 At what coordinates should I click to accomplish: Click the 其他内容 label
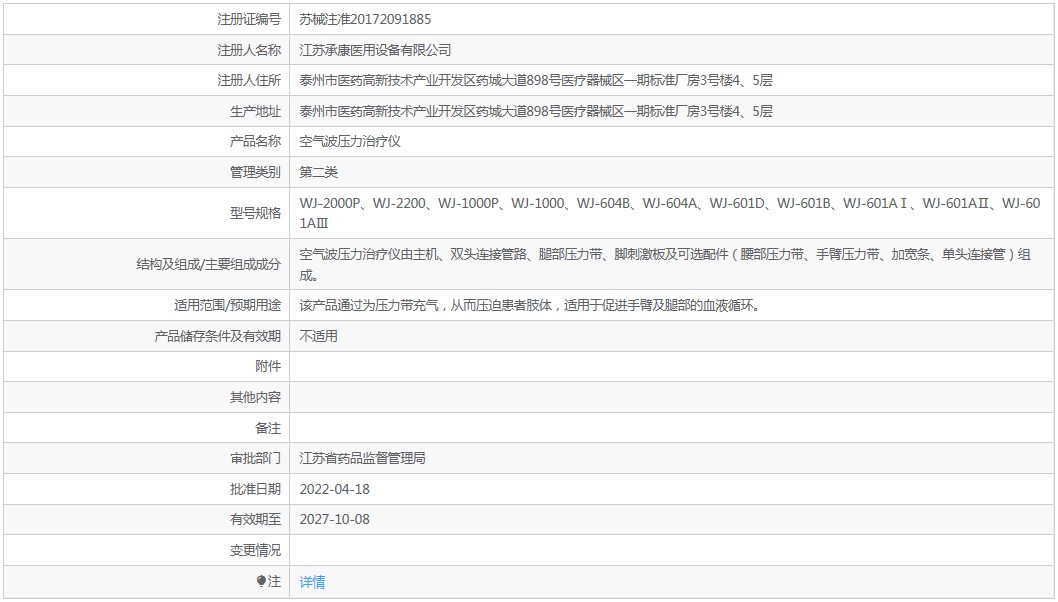tap(255, 398)
